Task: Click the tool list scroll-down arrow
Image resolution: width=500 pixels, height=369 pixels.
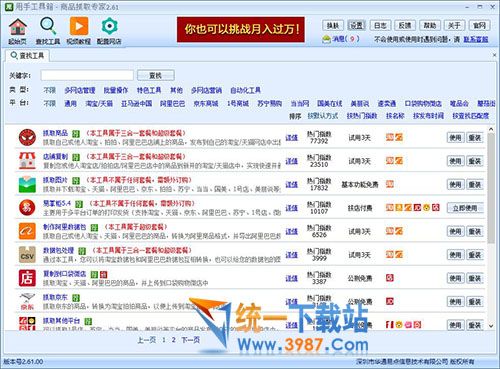Action: click(491, 326)
